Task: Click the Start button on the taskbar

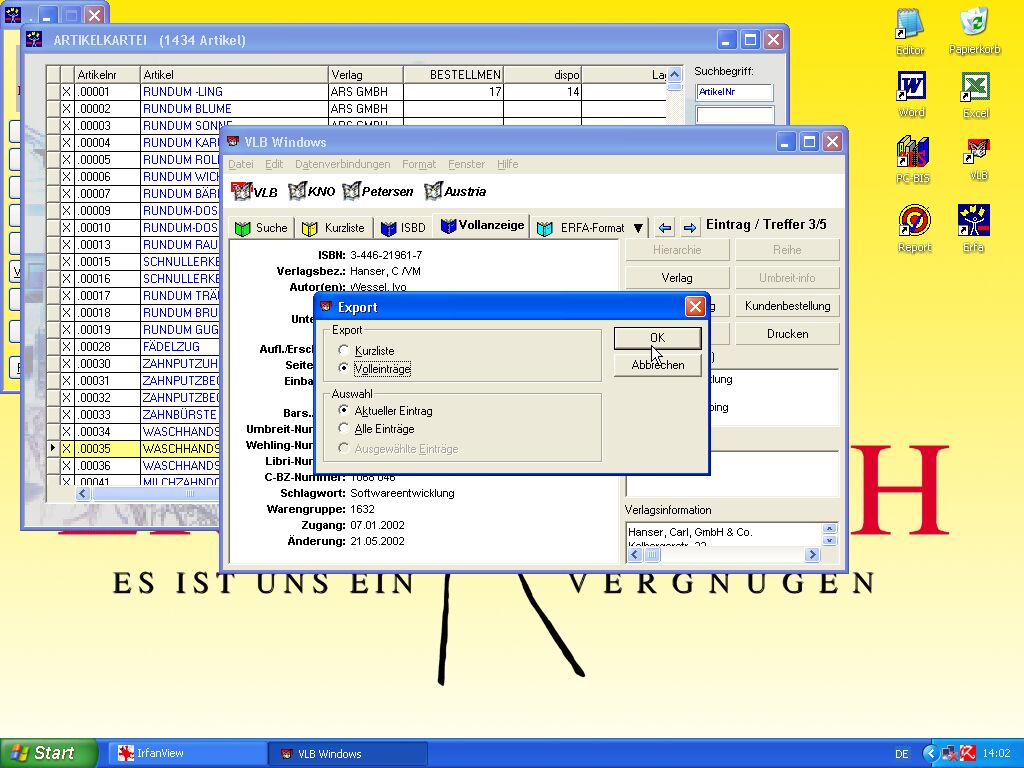Action: 49,754
